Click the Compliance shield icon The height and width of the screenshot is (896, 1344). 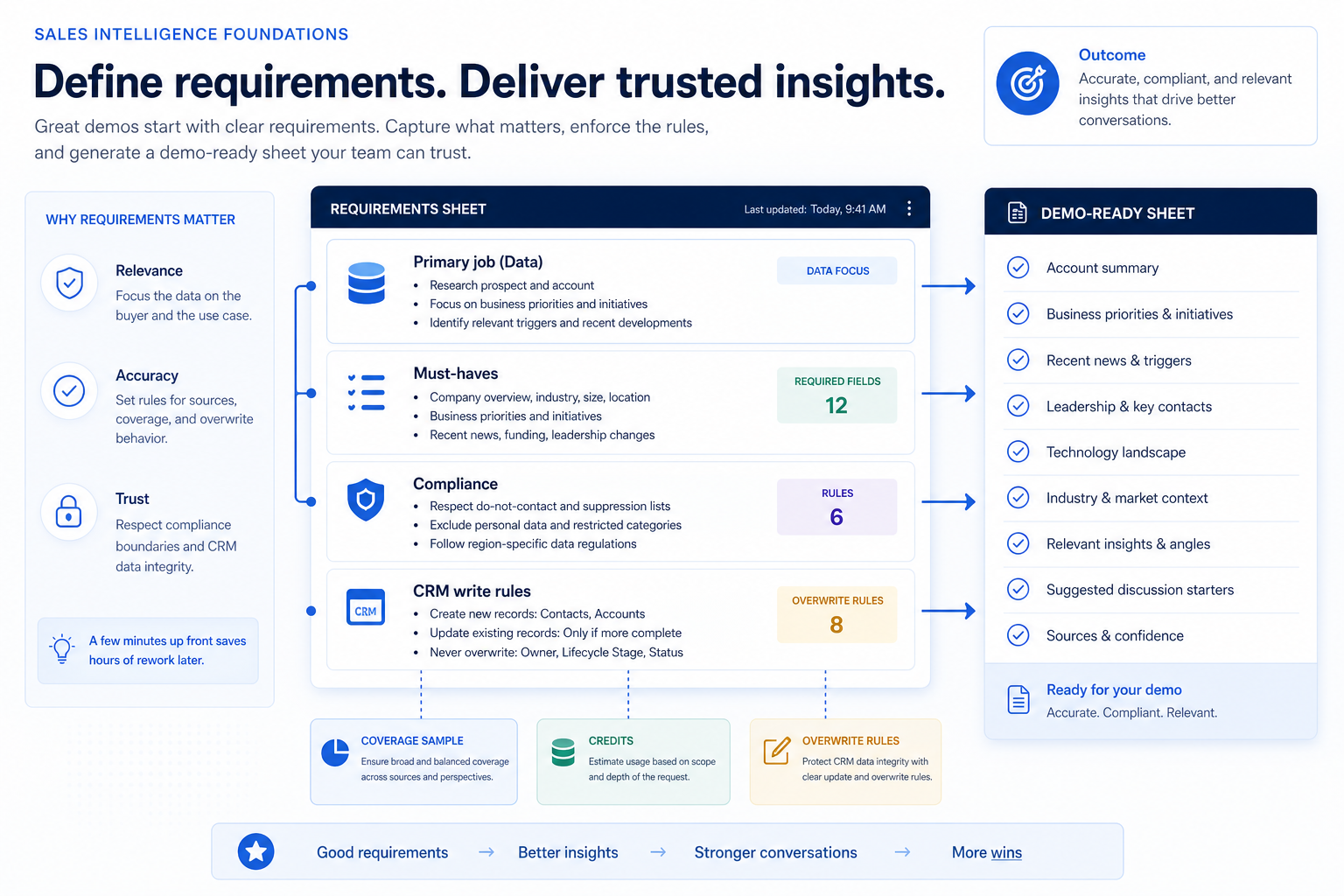pyautogui.click(x=367, y=500)
